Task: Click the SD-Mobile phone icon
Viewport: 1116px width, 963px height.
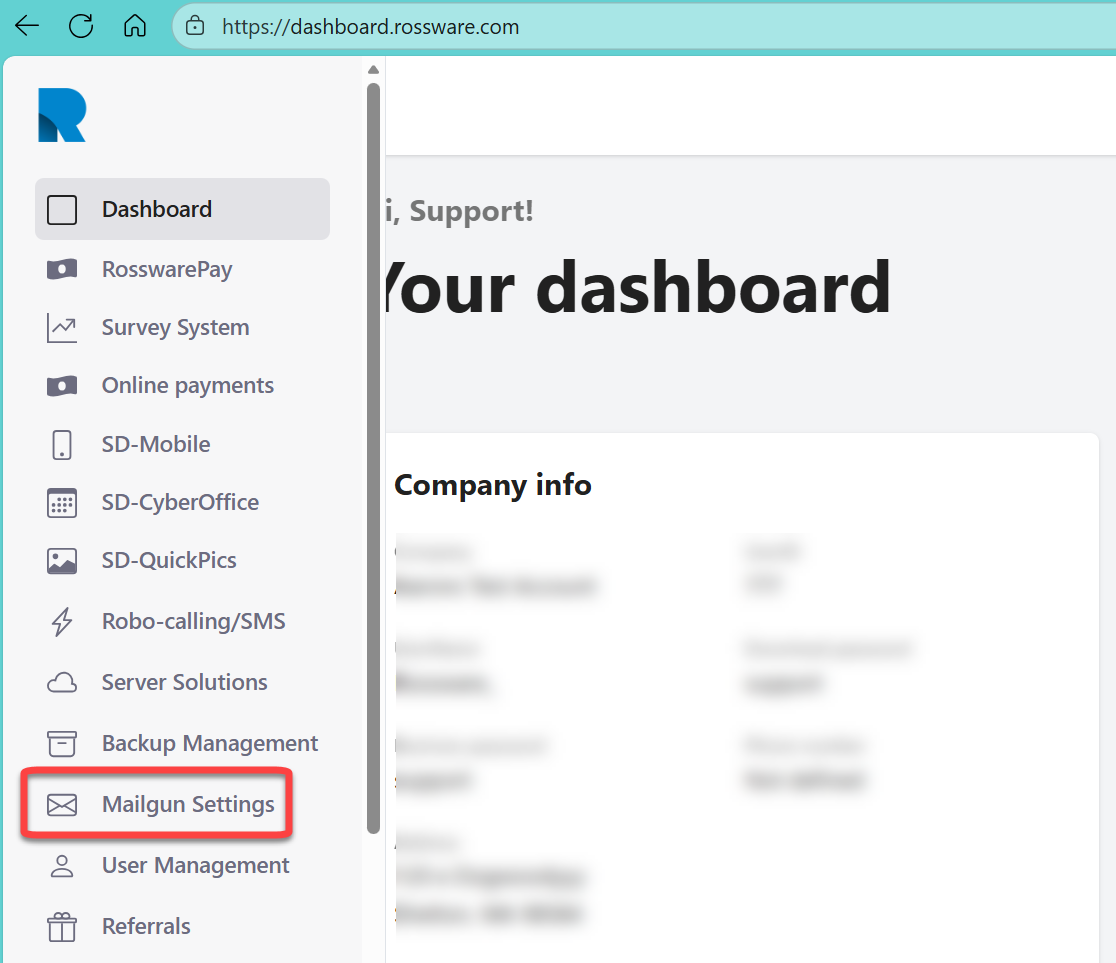Action: coord(62,445)
